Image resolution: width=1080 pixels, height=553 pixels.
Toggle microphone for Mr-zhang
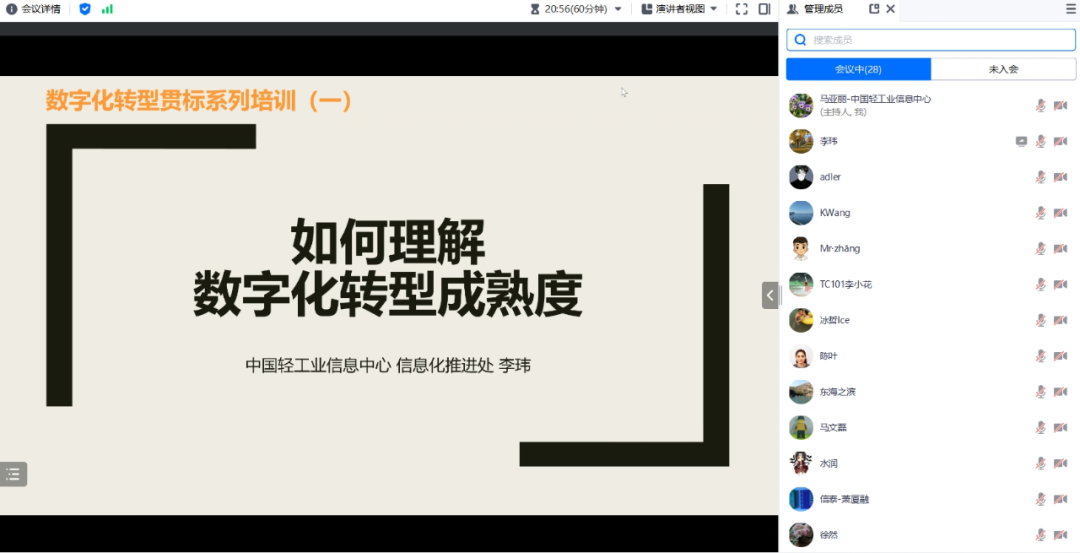[1040, 249]
